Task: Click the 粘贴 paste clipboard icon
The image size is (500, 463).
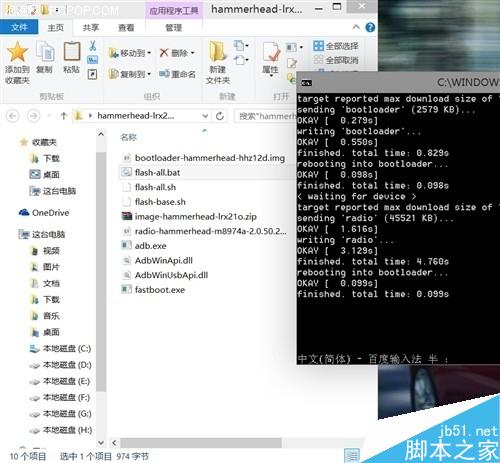Action: point(72,52)
